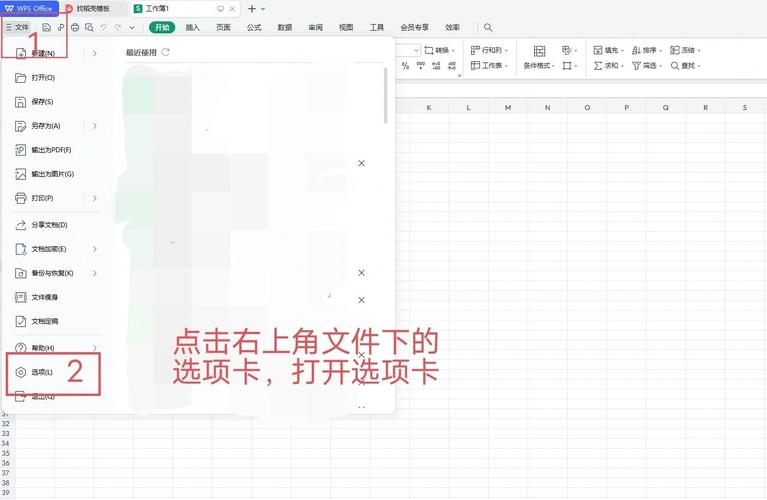Open the 会员专享 ribbon tab
The height and width of the screenshot is (500, 767).
tap(414, 27)
